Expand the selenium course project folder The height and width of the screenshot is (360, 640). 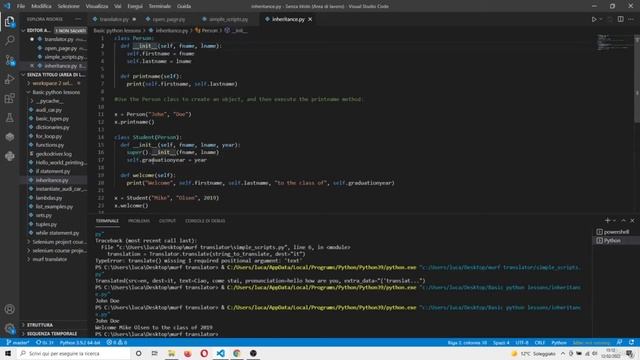tap(53, 250)
